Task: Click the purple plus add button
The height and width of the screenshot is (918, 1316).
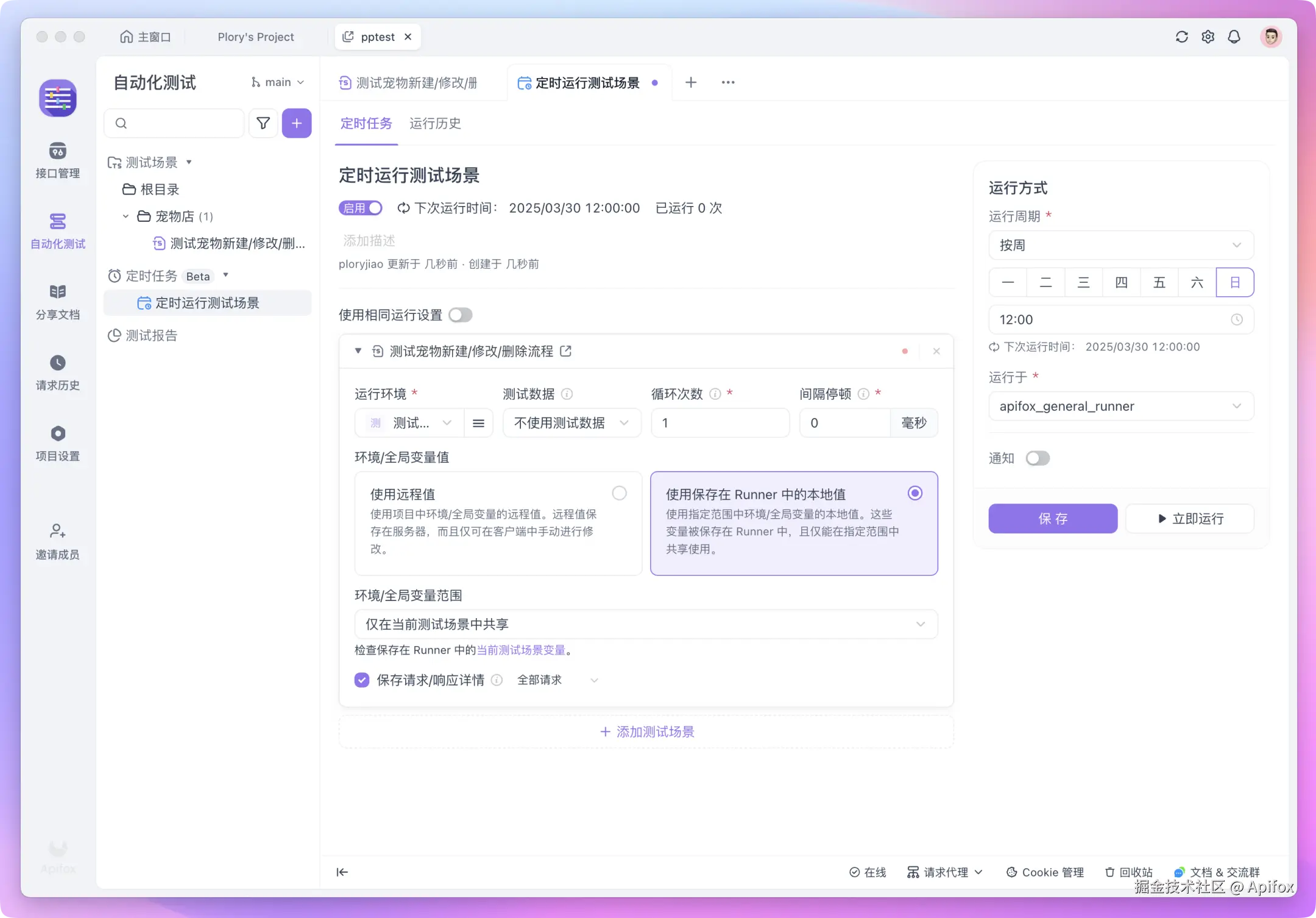Action: pos(297,123)
